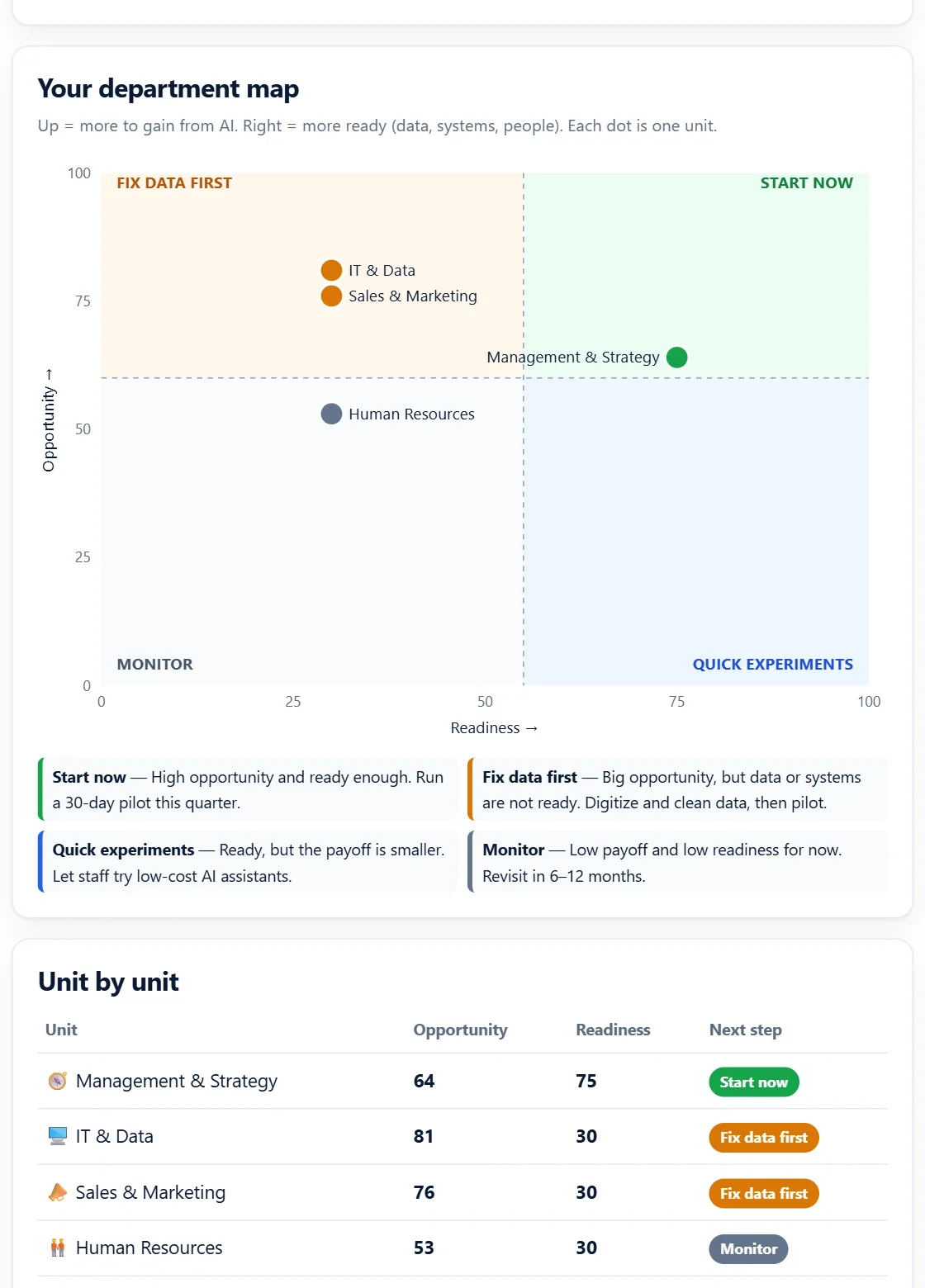Viewport: 925px width, 1288px height.
Task: Click 'Fix data first' badge in Sales & Marketing row
Action: coord(764,1193)
